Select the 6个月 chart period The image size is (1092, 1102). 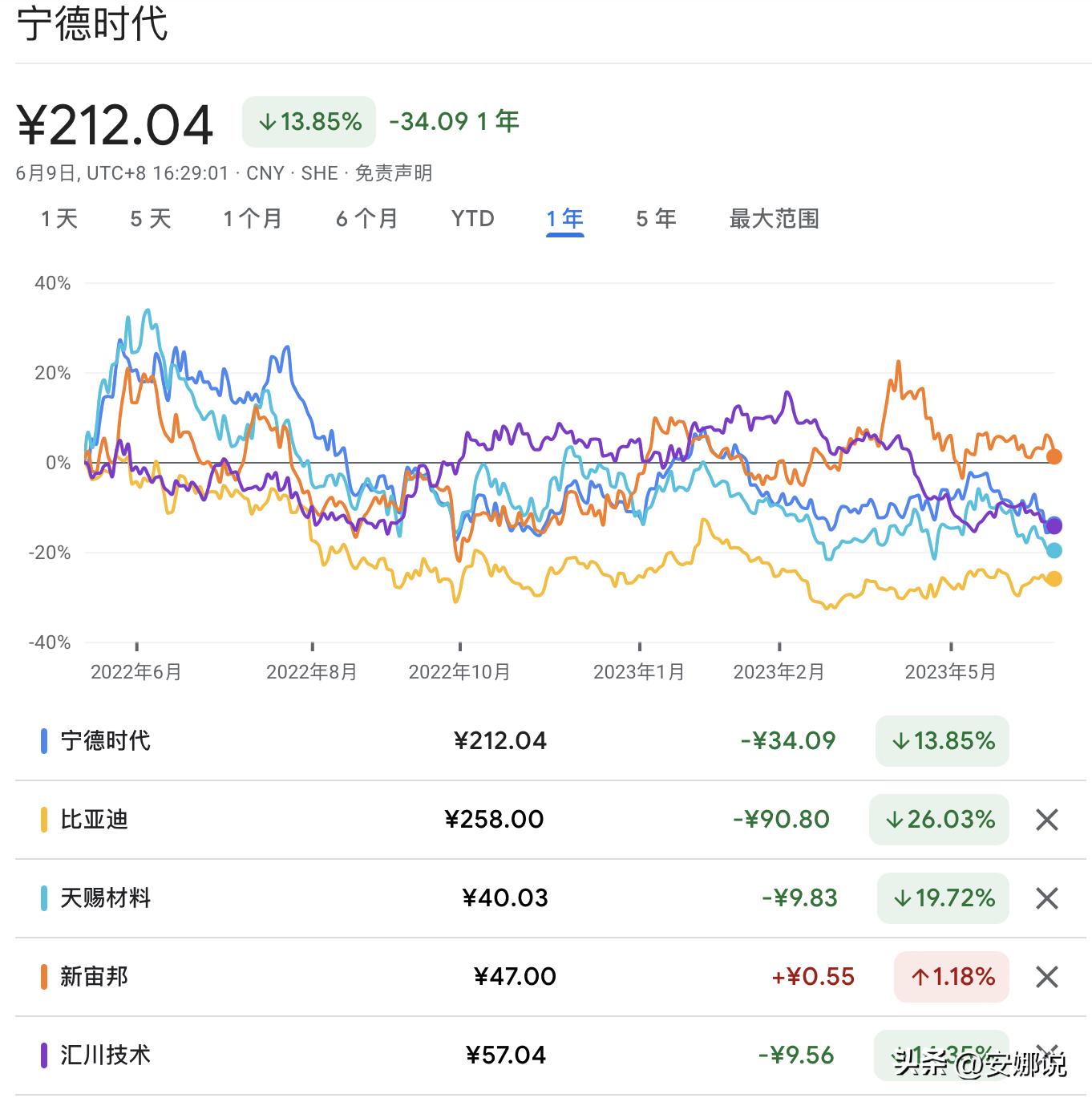[x=366, y=218]
